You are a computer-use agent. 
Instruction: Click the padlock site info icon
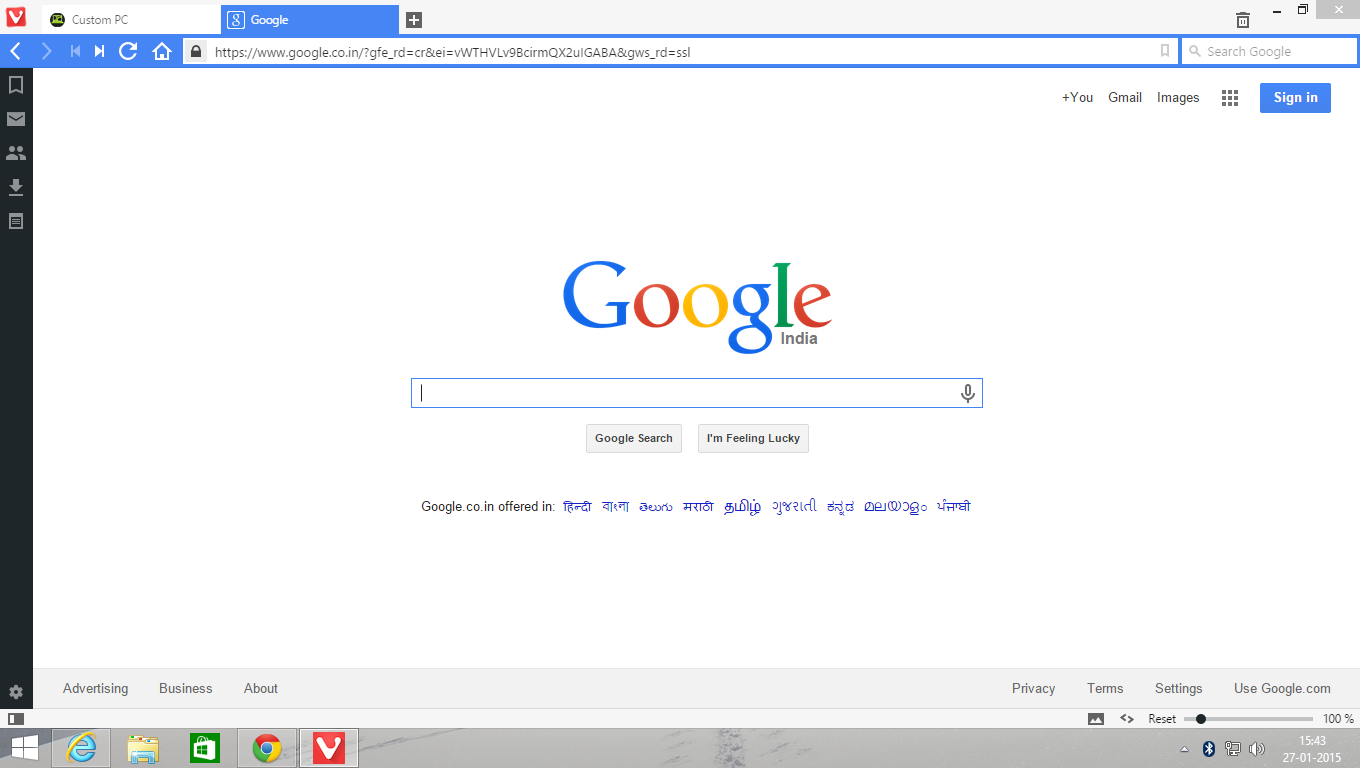[196, 51]
